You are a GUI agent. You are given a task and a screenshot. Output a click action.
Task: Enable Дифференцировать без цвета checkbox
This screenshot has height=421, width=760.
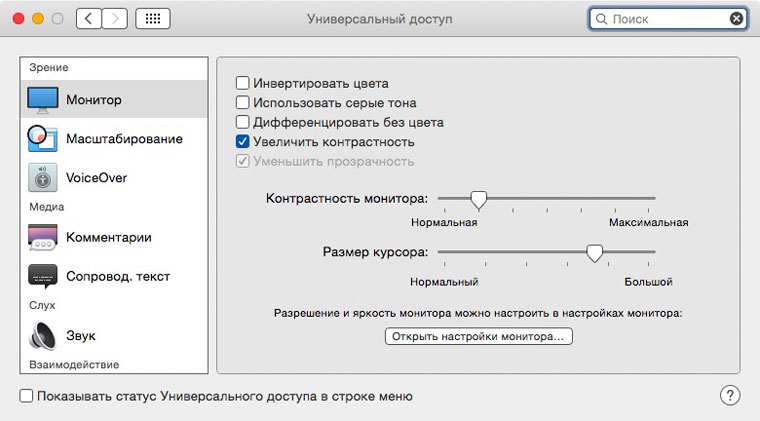click(x=242, y=123)
